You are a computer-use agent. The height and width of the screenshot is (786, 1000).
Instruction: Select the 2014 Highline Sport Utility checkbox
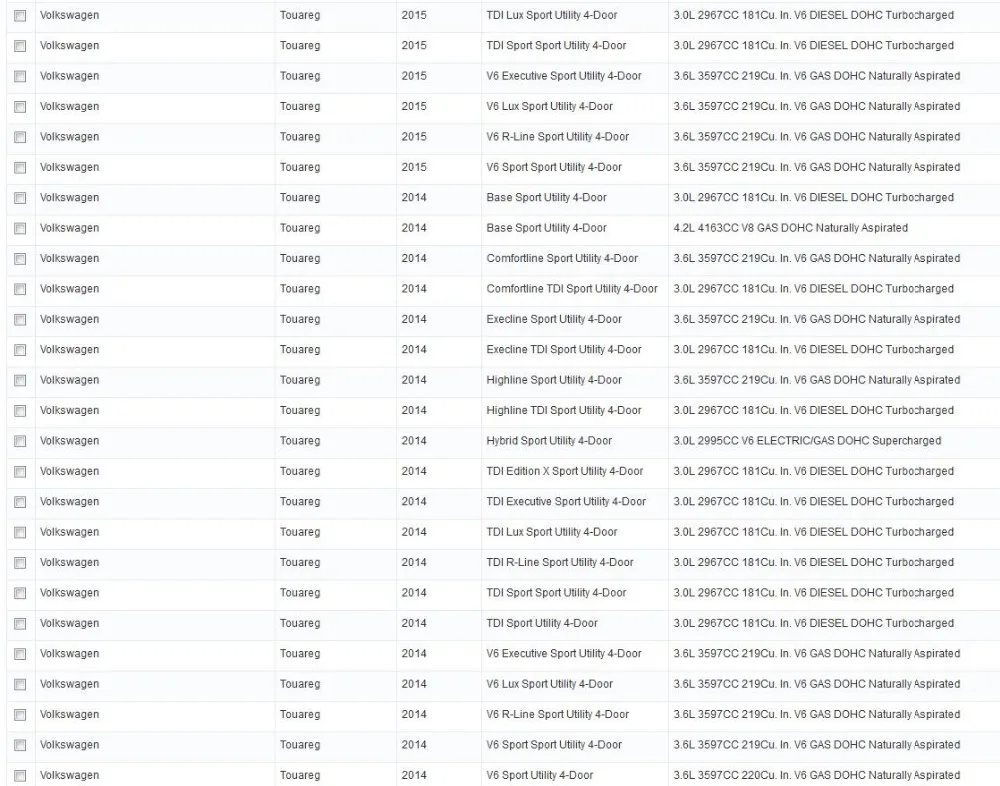point(20,381)
